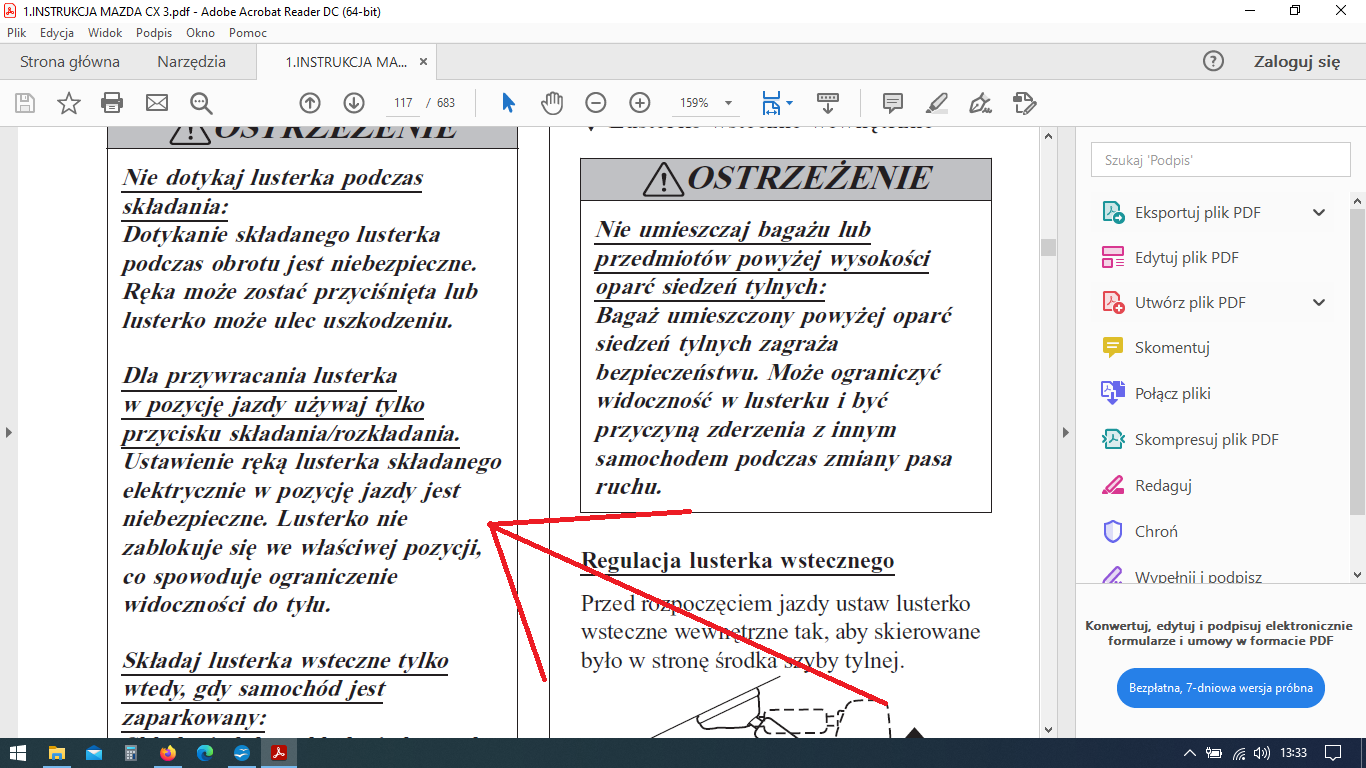
Task: Select the Hand pan tool
Action: point(552,103)
